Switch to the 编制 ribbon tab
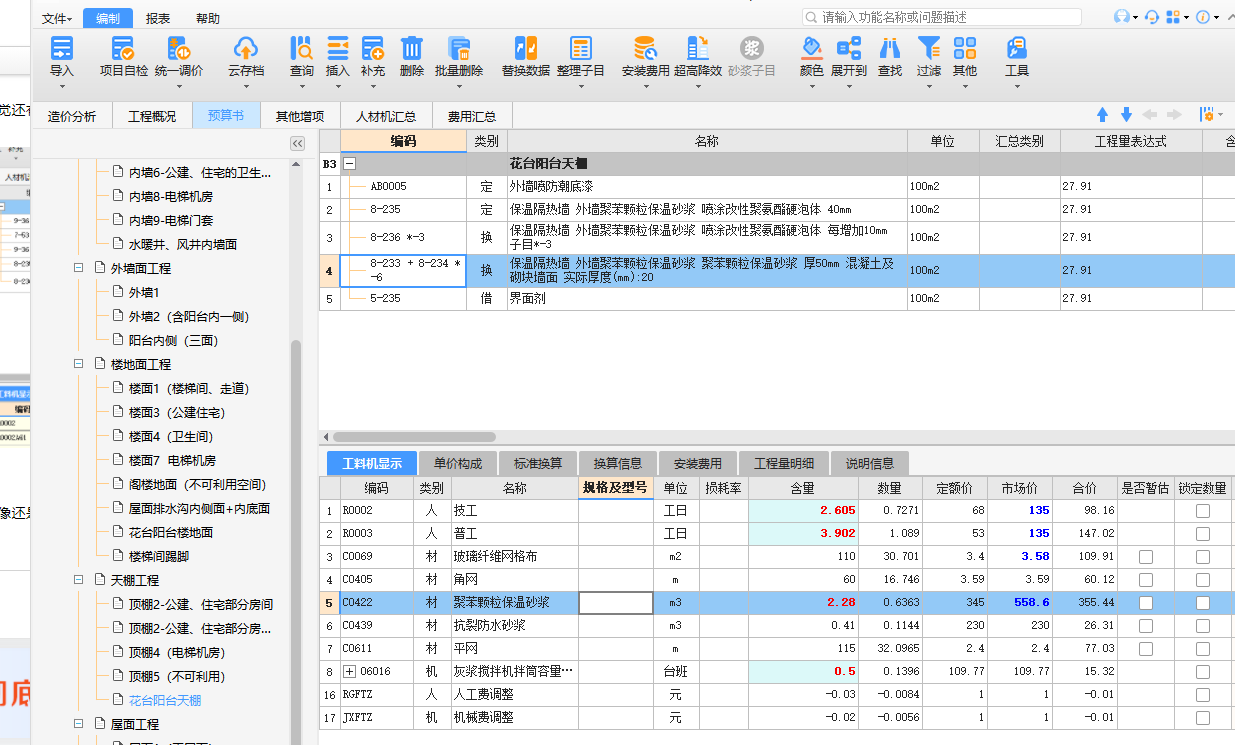1235x745 pixels. [108, 18]
